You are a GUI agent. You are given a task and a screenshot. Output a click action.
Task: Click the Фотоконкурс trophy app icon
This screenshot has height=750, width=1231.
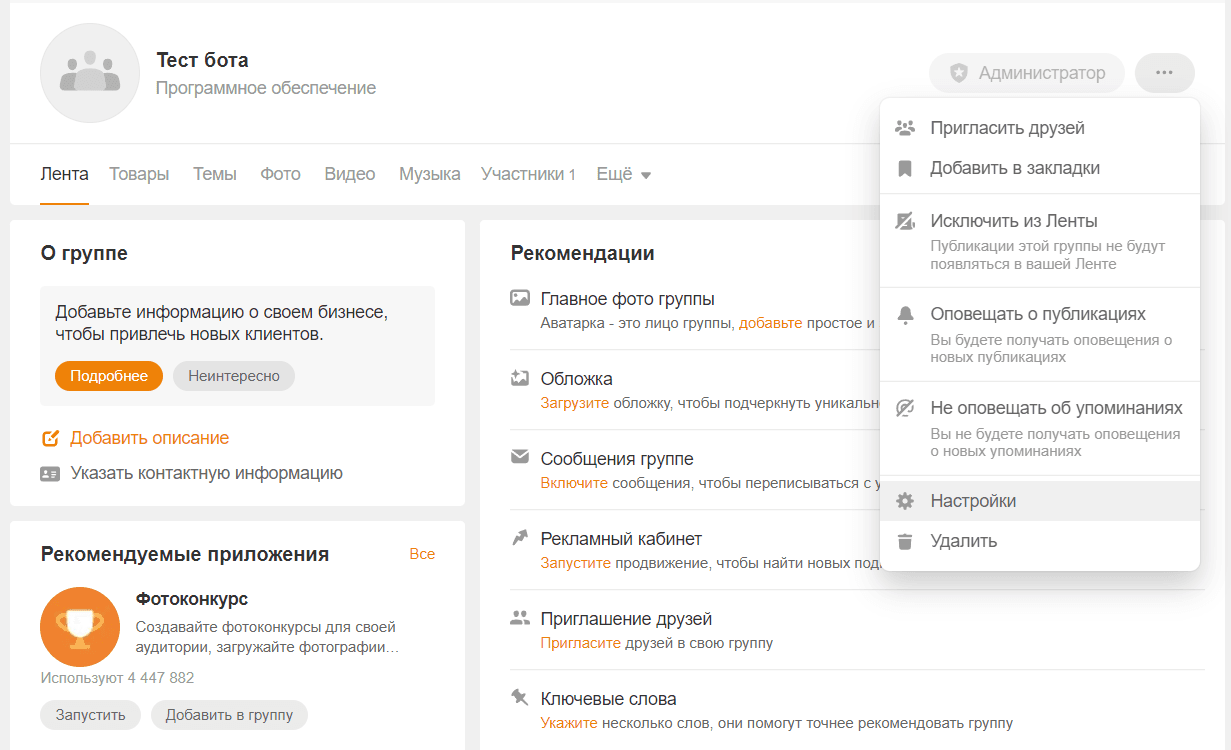click(x=80, y=627)
